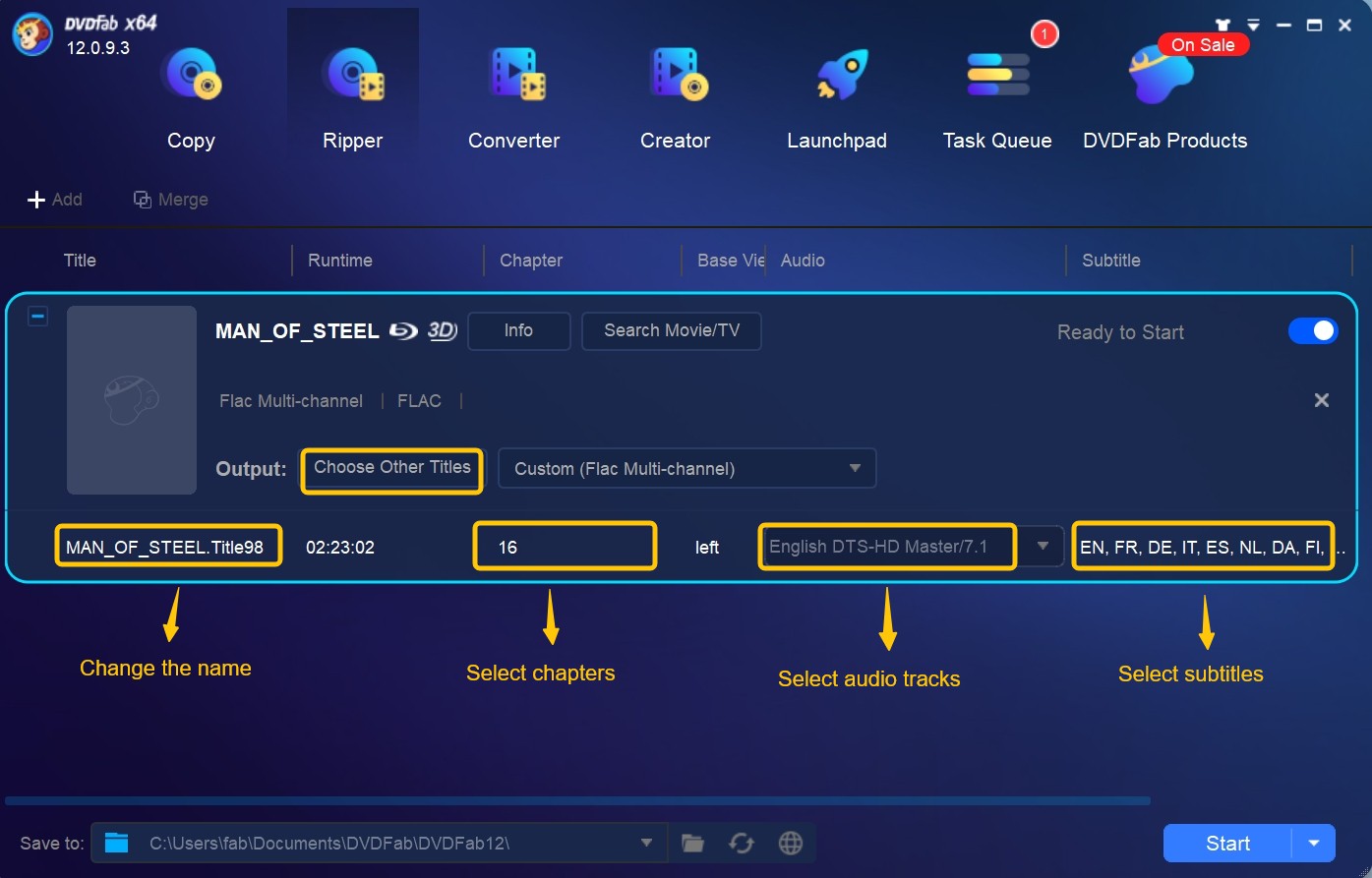
Task: Click the Add source button
Action: click(54, 200)
